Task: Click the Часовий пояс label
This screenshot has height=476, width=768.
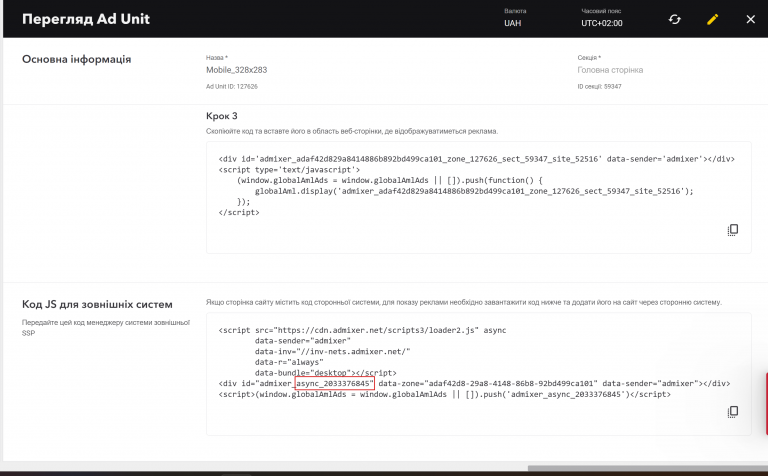Action: click(x=601, y=11)
